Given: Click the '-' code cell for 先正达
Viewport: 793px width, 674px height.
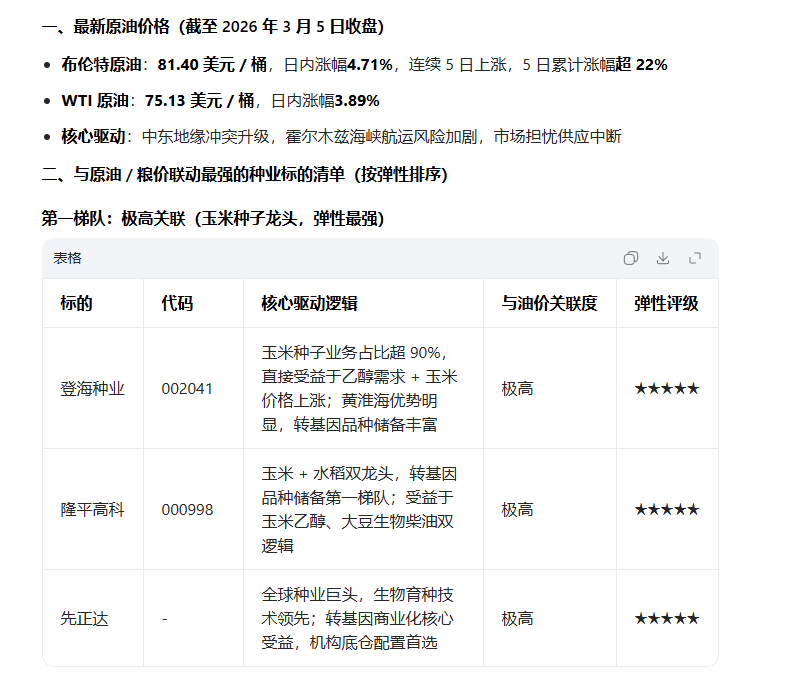Looking at the screenshot, I should tap(165, 619).
